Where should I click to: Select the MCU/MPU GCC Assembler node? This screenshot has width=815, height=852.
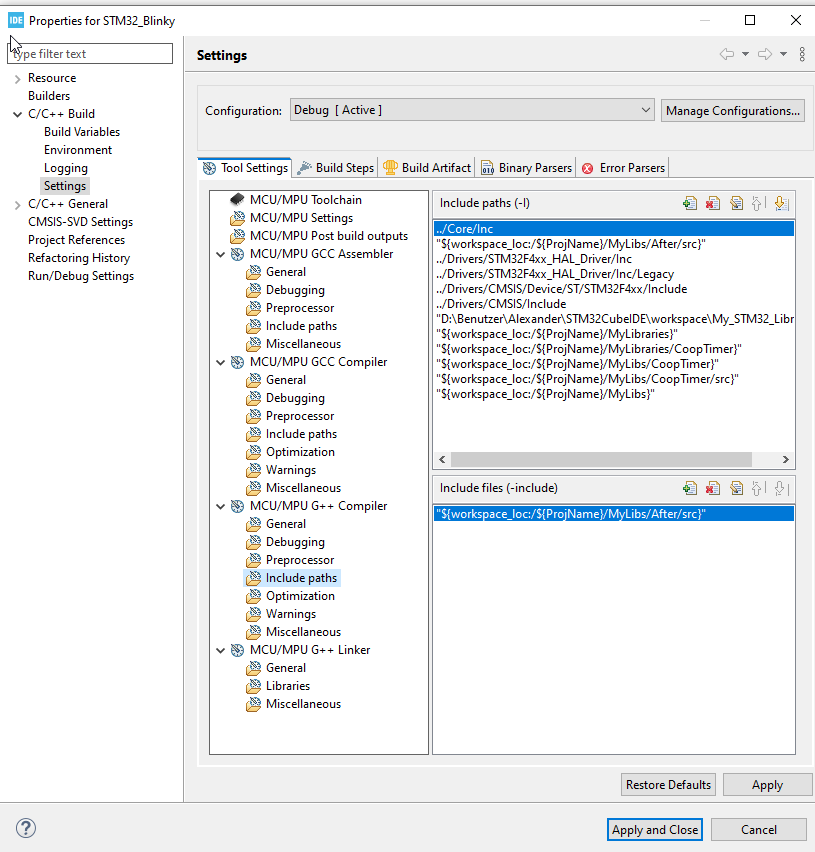pos(321,254)
